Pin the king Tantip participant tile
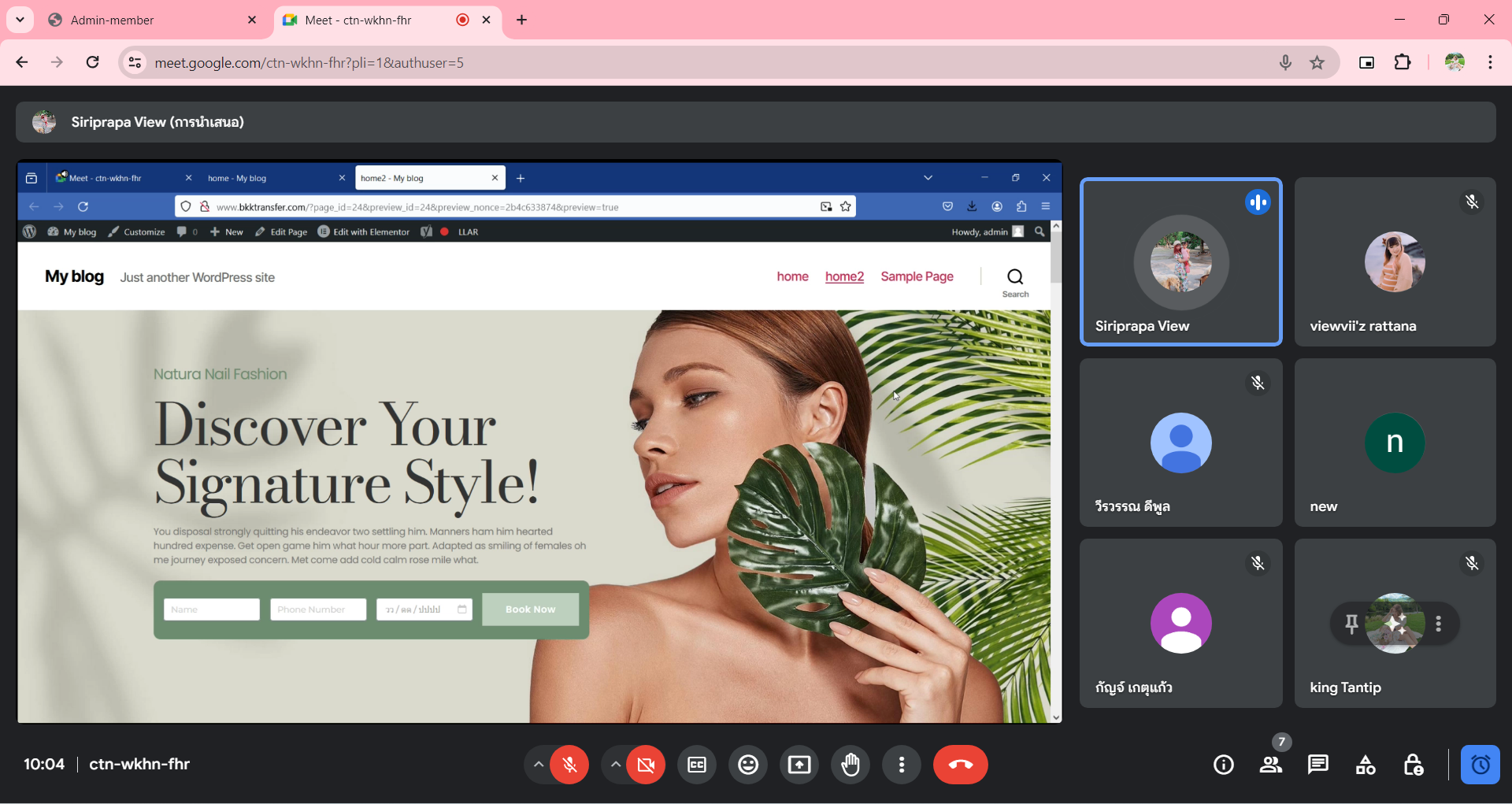The height and width of the screenshot is (804, 1512). click(1351, 624)
